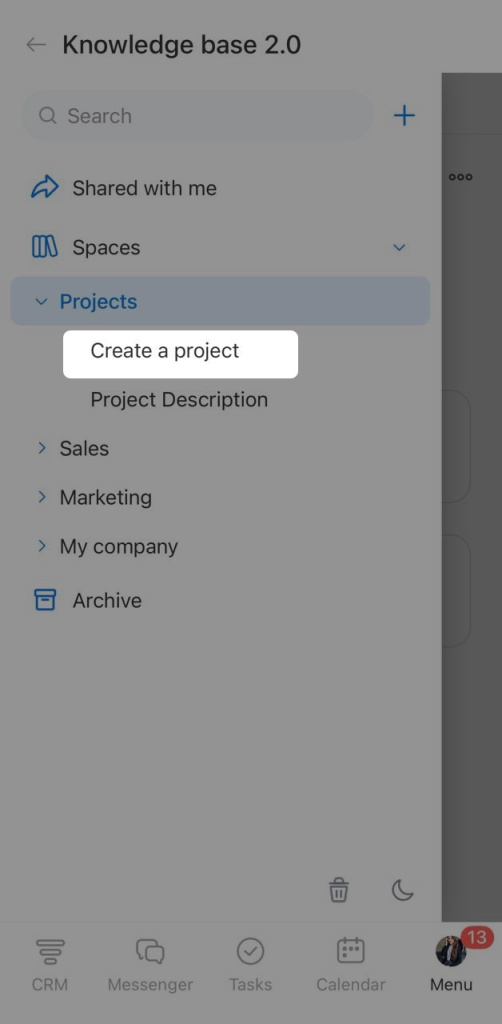Switch to the Messenger tab
Image resolution: width=502 pixels, height=1024 pixels.
[x=150, y=965]
